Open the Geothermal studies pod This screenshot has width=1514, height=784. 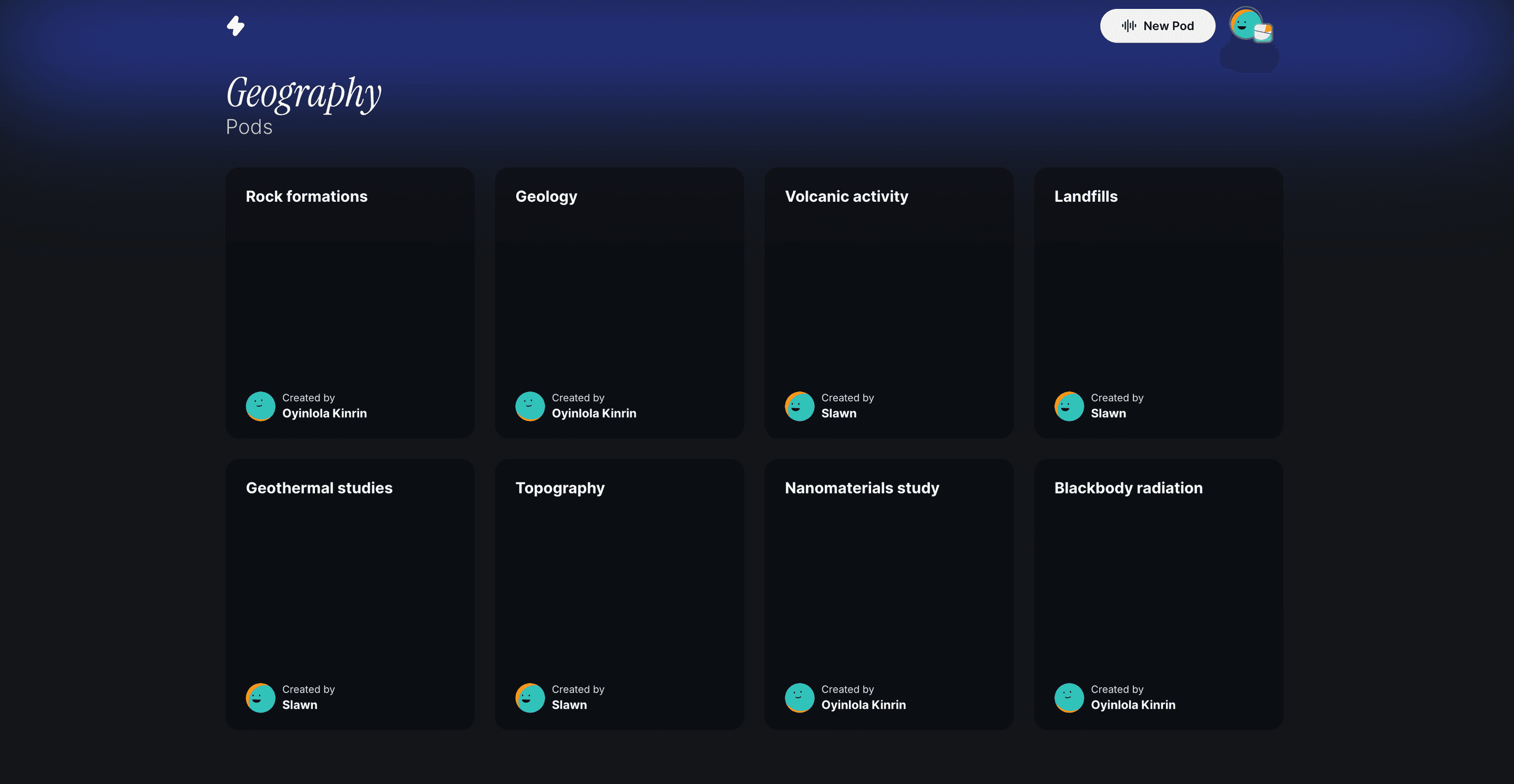(x=350, y=594)
